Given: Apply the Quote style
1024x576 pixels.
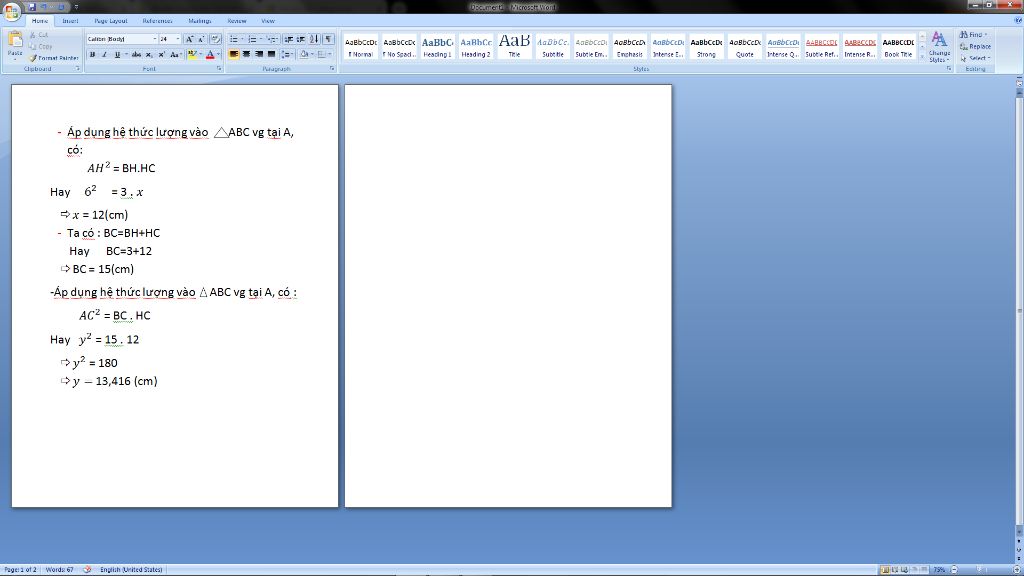Looking at the screenshot, I should tap(744, 47).
